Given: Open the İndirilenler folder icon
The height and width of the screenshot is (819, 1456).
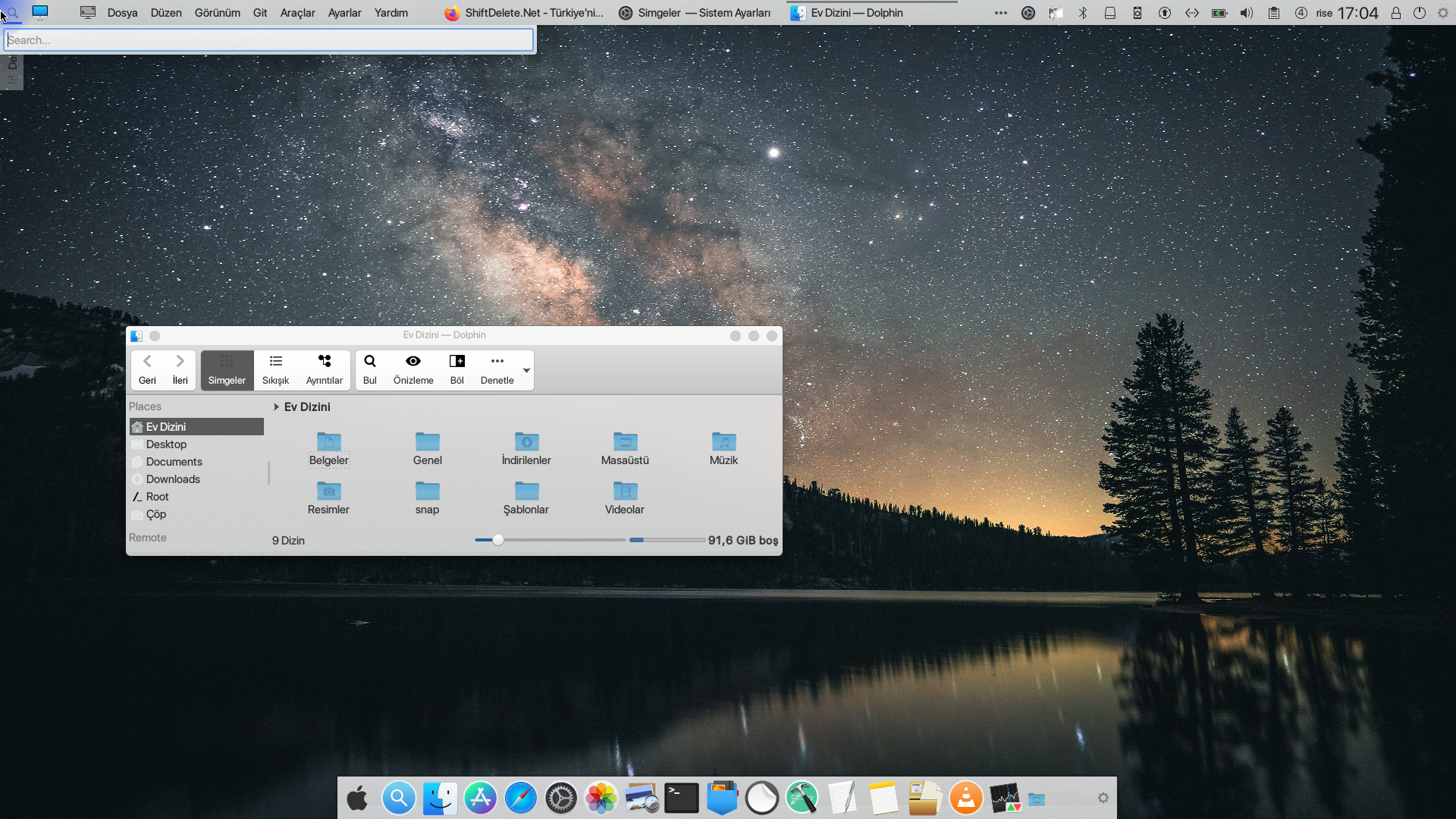Looking at the screenshot, I should 526,442.
